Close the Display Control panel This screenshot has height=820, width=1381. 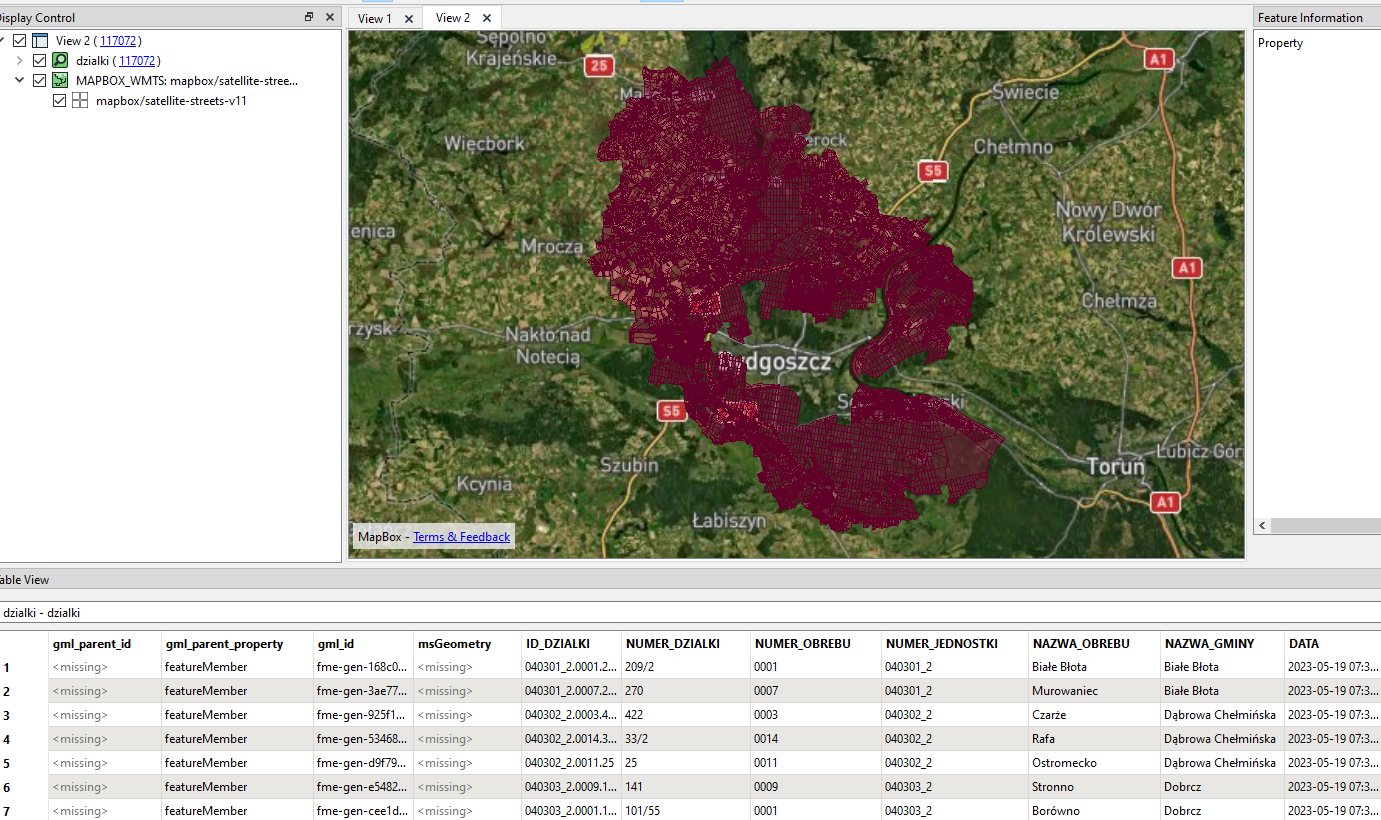pos(330,17)
